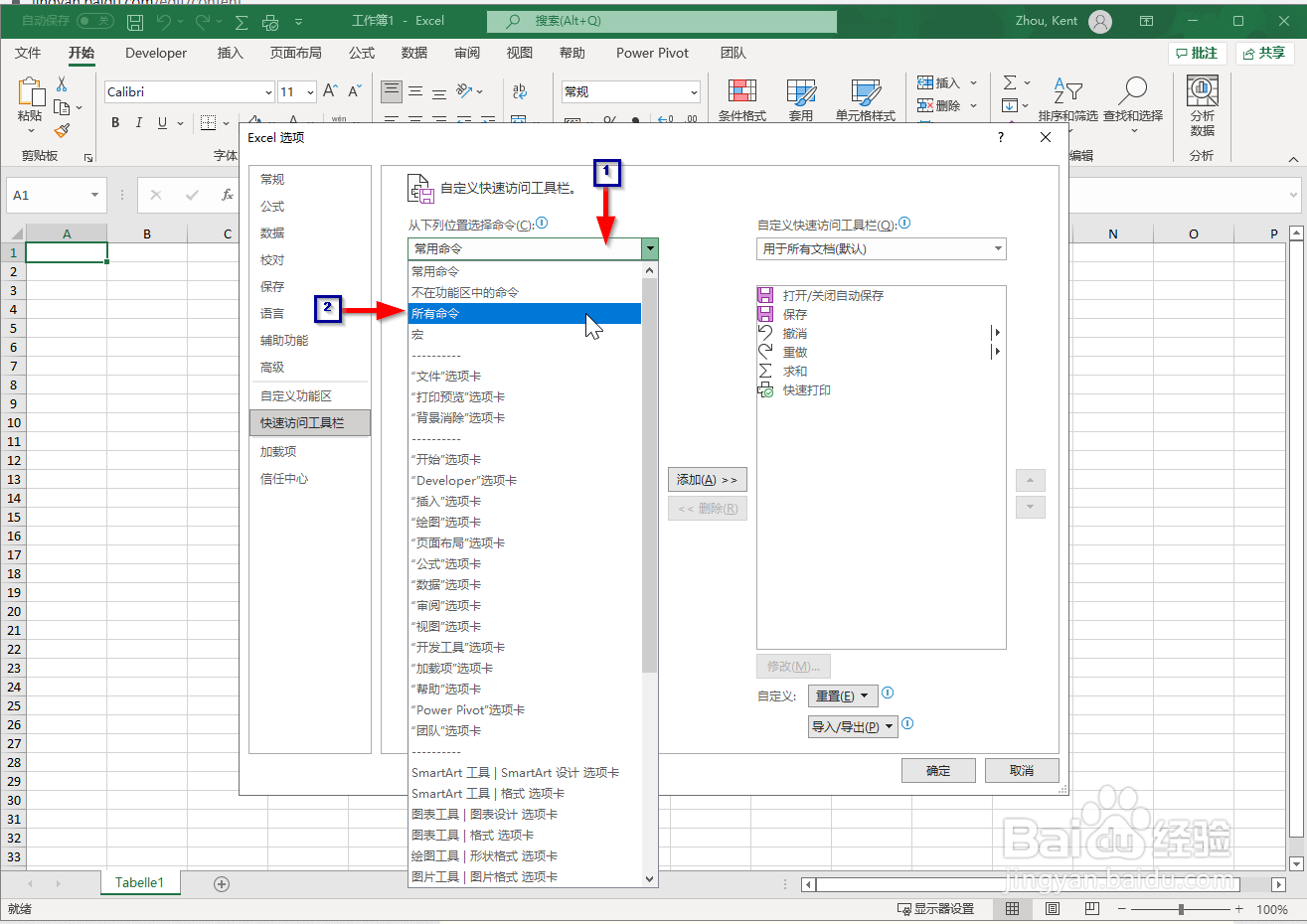Viewport: 1307px width, 924px height.
Task: Click the Paste clipboard icon
Action: 30,93
